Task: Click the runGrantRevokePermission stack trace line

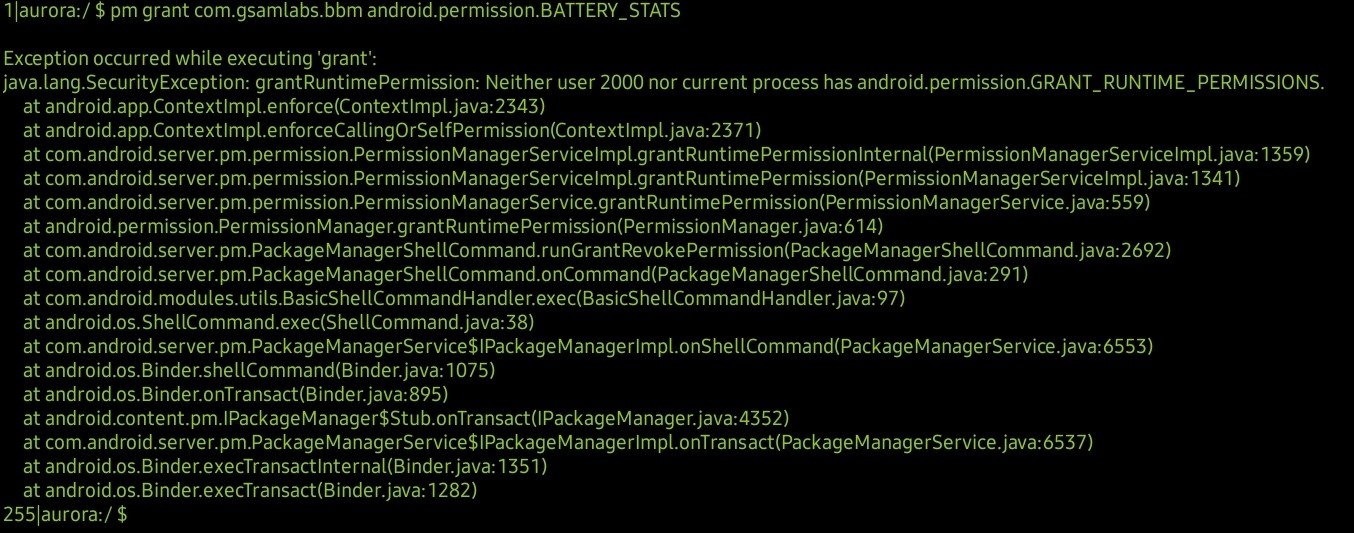Action: pyautogui.click(x=596, y=251)
